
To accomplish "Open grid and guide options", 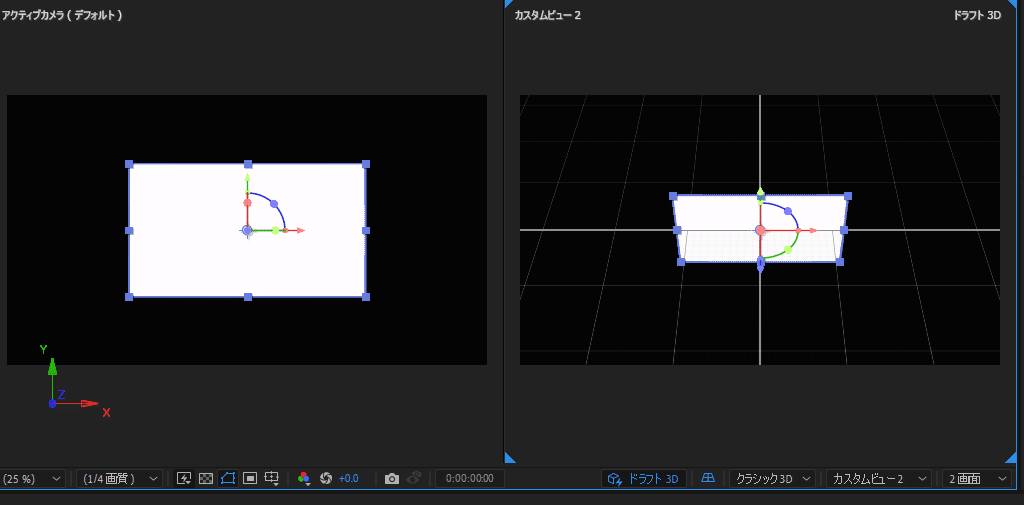I will pyautogui.click(x=272, y=478).
